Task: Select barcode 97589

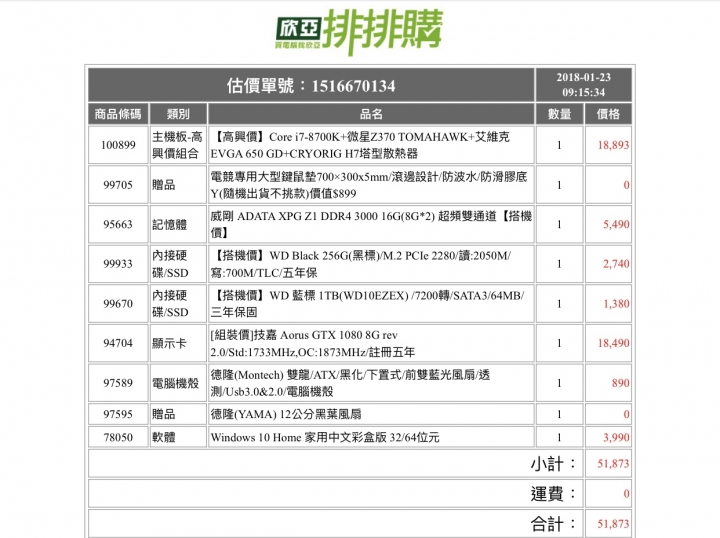Action: pyautogui.click(x=118, y=383)
